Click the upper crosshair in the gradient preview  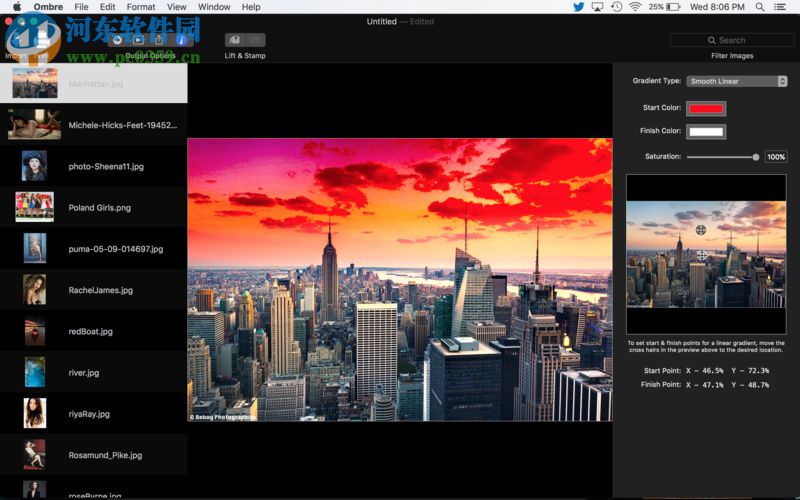(701, 230)
